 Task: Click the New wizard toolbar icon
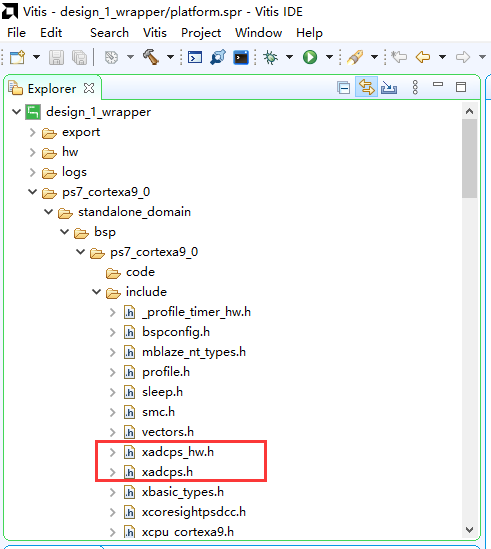point(17,57)
